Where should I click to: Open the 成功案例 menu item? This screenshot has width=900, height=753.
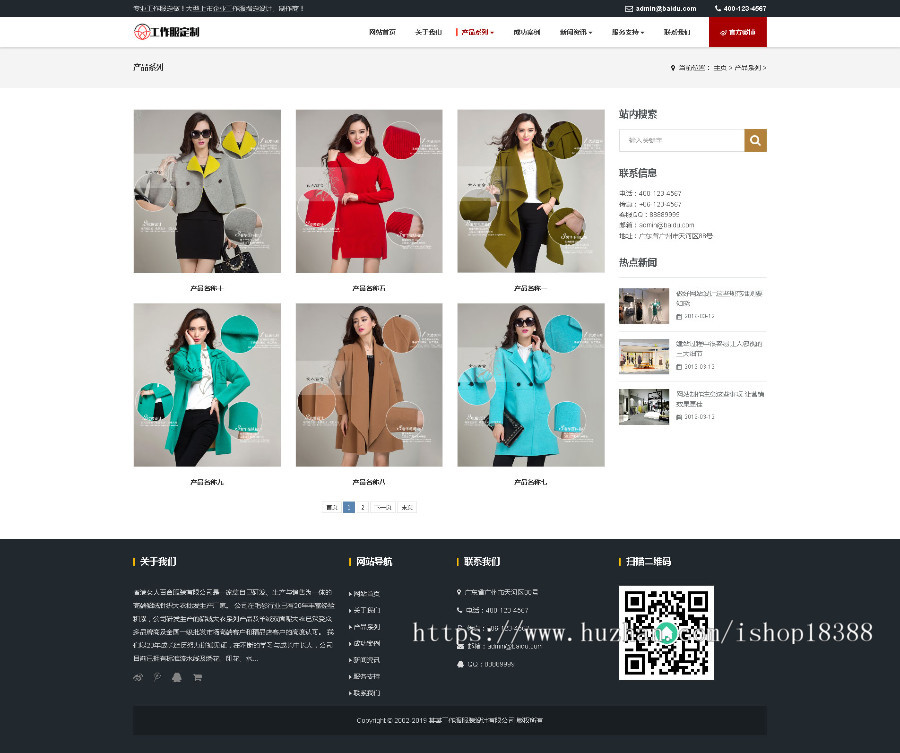pos(525,31)
